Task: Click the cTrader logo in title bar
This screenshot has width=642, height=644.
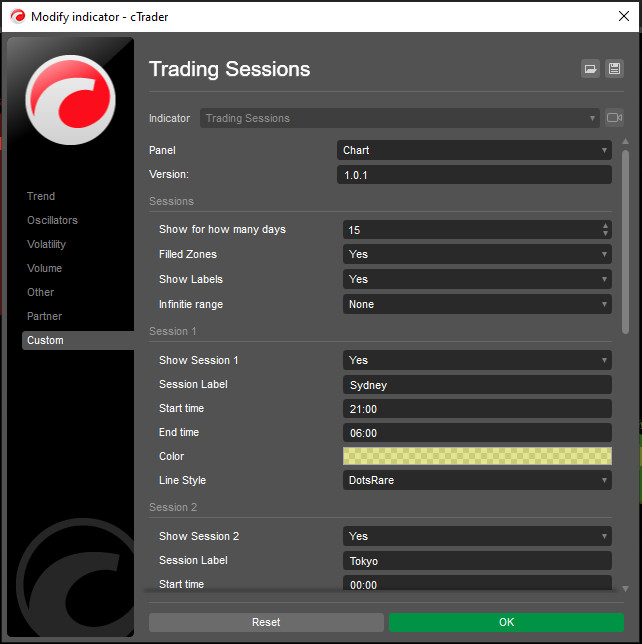Action: click(18, 16)
